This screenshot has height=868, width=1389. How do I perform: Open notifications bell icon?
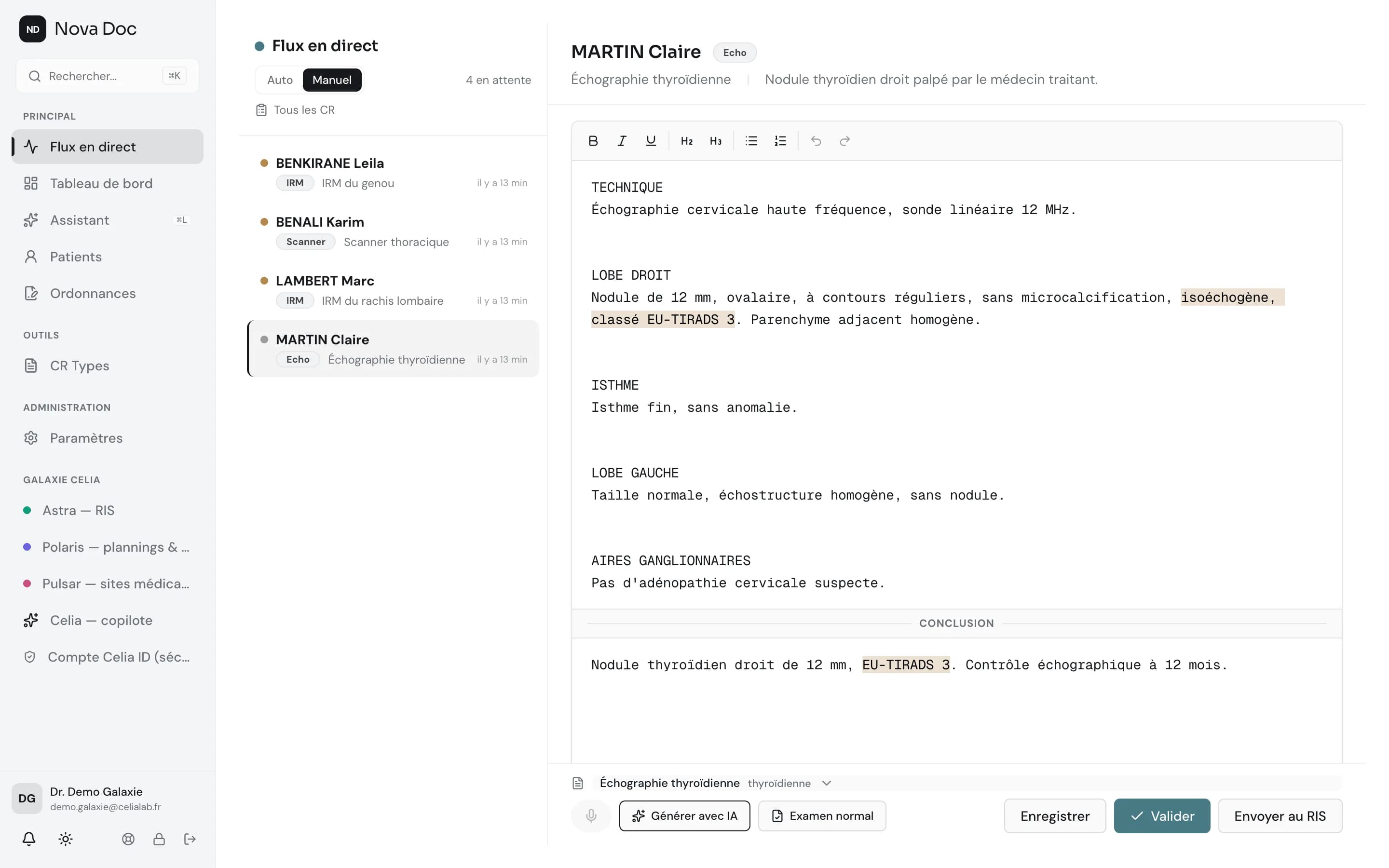click(x=29, y=839)
